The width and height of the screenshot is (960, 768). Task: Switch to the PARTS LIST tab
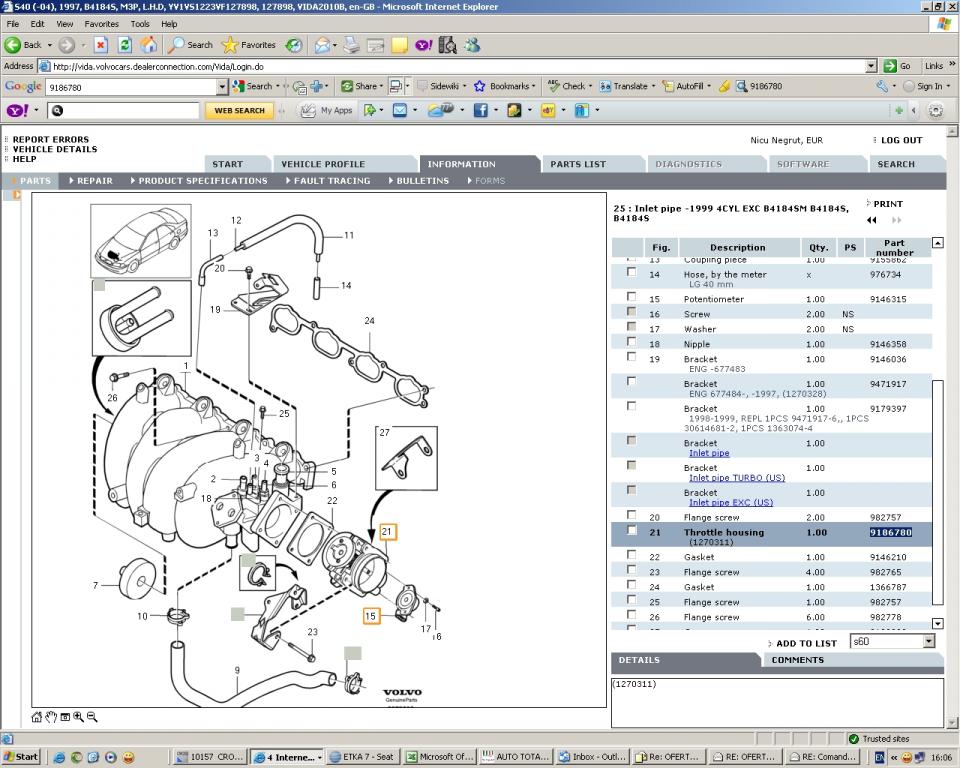pyautogui.click(x=578, y=164)
